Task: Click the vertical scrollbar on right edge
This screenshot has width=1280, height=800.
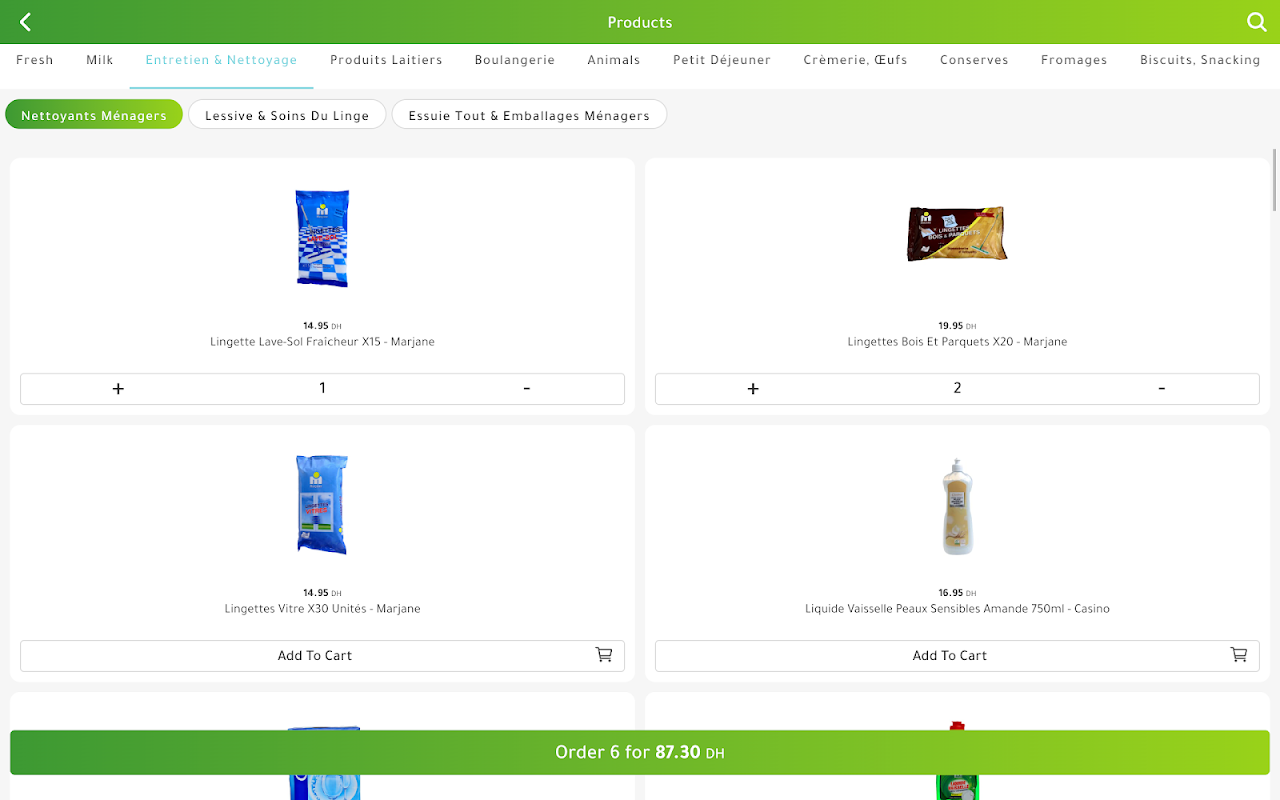Action: [1275, 180]
